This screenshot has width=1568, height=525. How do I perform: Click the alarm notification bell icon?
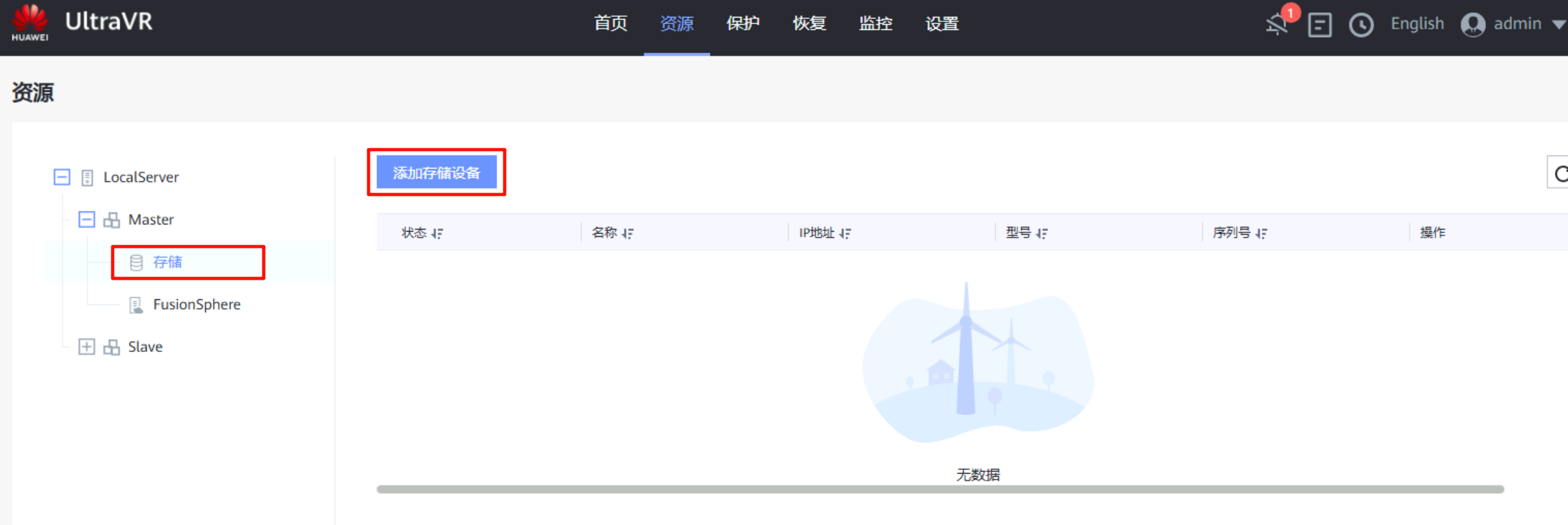[1276, 25]
